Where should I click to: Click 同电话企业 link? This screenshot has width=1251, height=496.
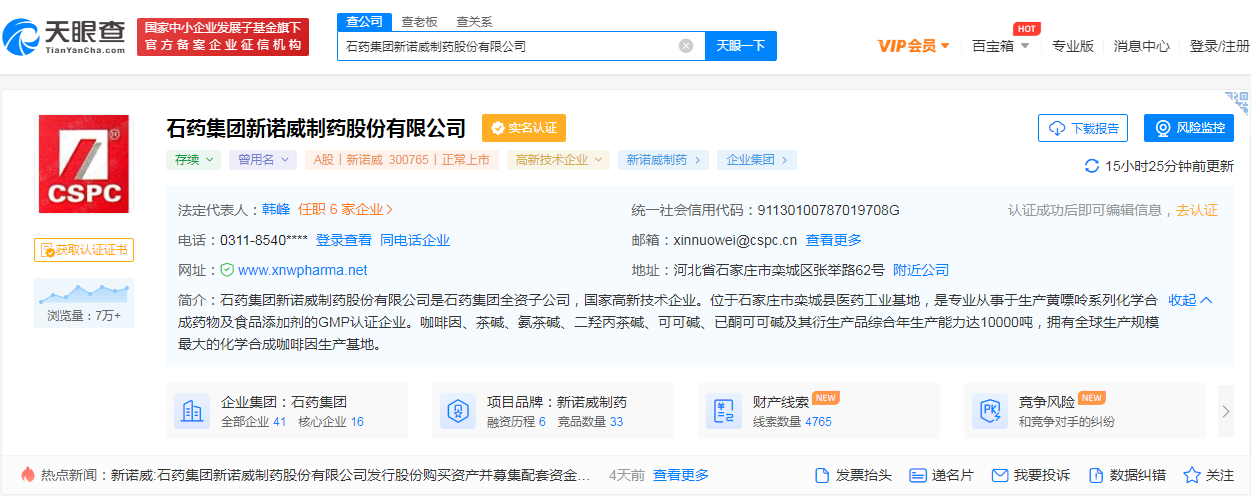[x=415, y=240]
